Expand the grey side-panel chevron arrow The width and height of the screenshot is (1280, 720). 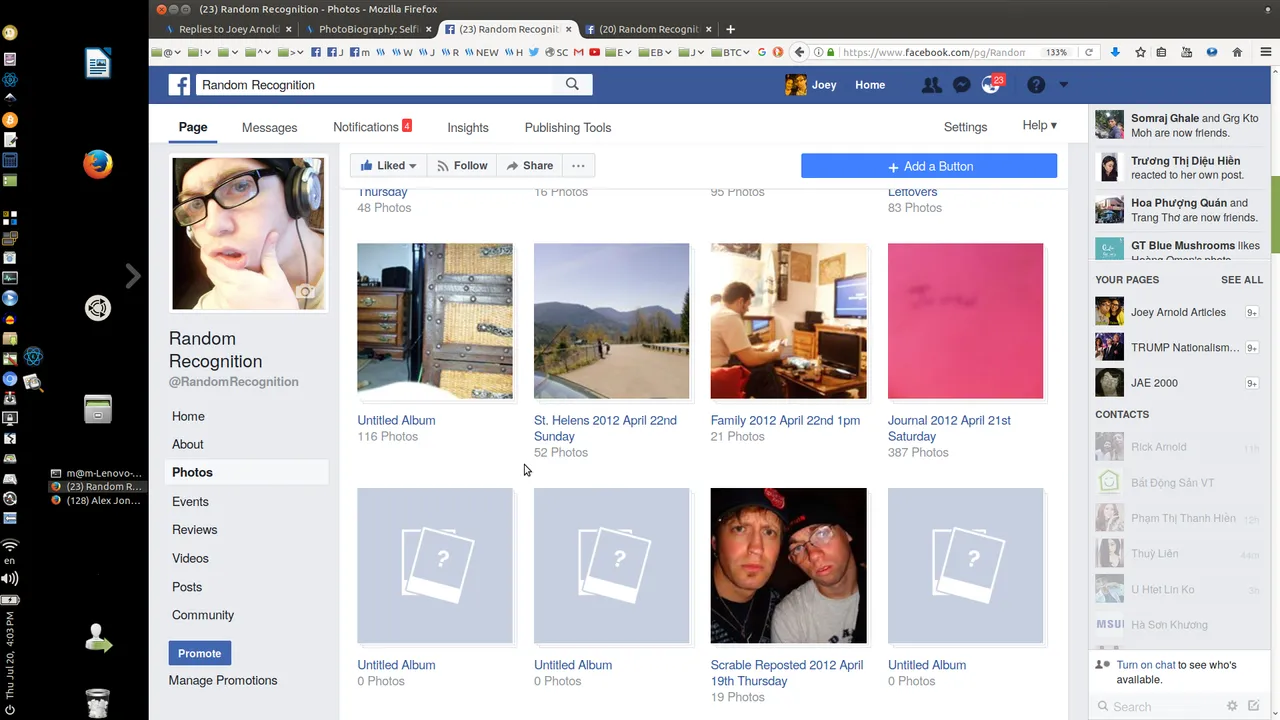pyautogui.click(x=133, y=276)
